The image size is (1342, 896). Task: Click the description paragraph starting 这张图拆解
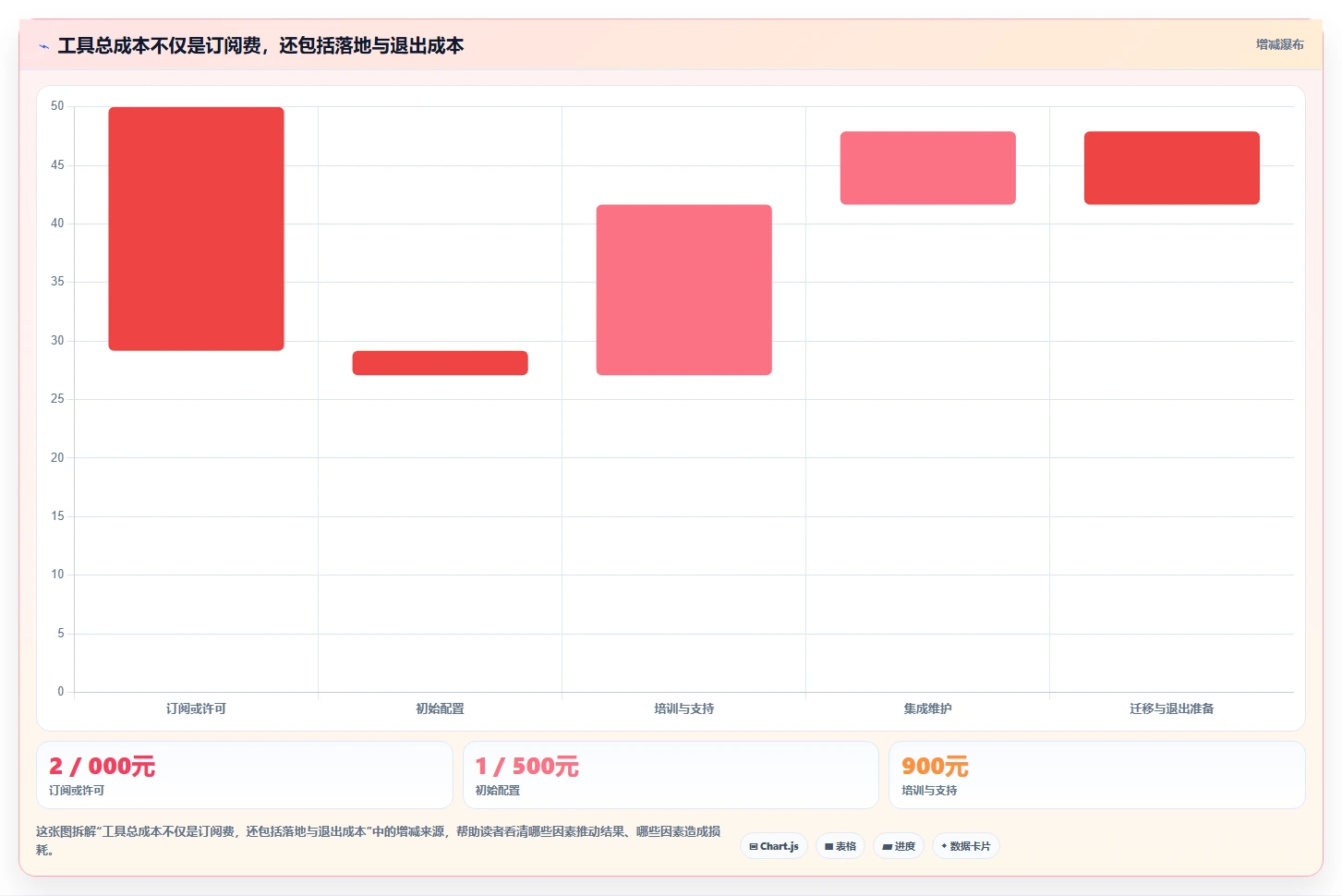(x=378, y=841)
